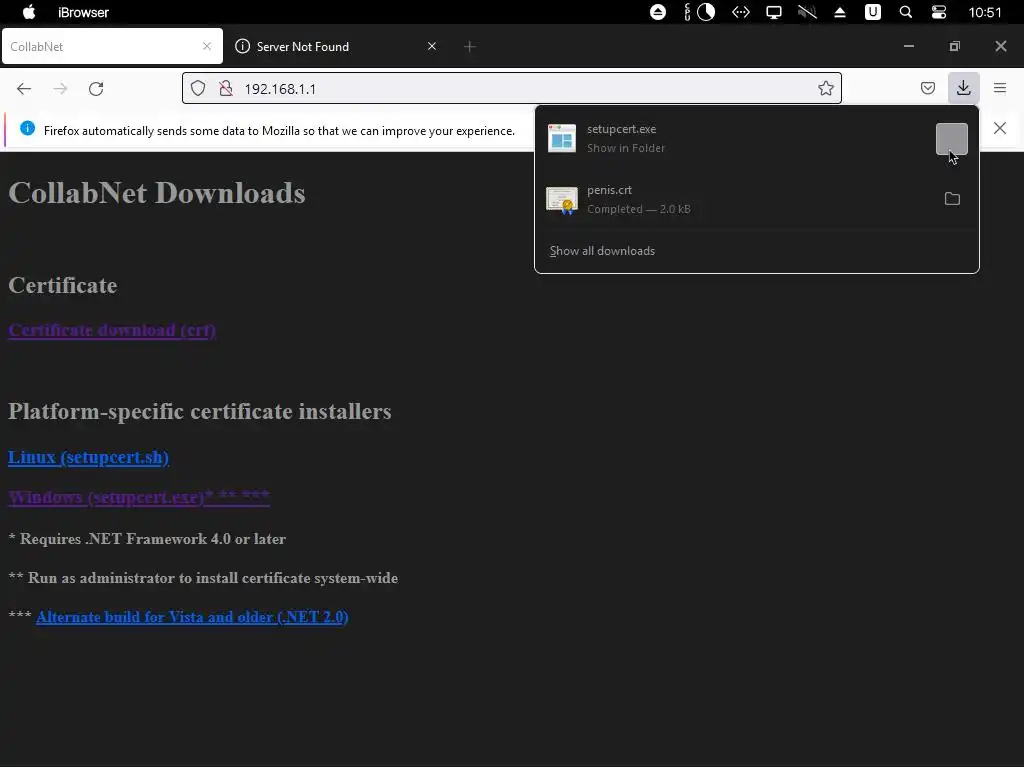The width and height of the screenshot is (1024, 768).
Task: Click the penis.crt certificate icon
Action: [x=562, y=200]
